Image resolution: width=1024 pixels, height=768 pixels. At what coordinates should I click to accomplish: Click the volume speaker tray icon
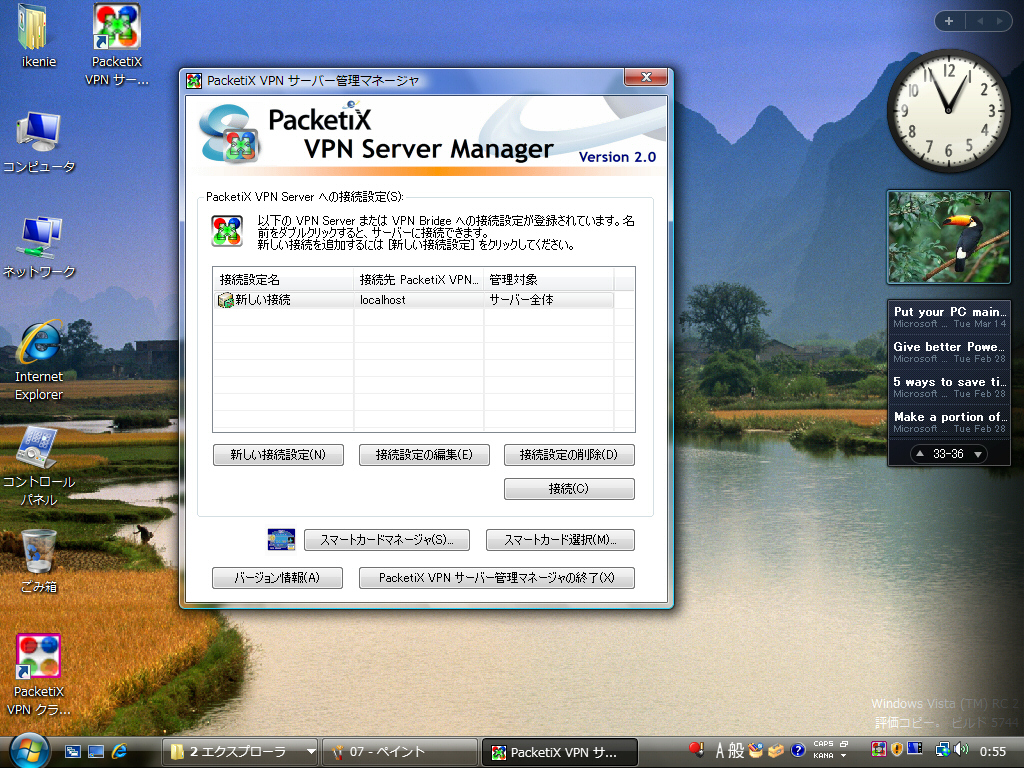coord(961,749)
